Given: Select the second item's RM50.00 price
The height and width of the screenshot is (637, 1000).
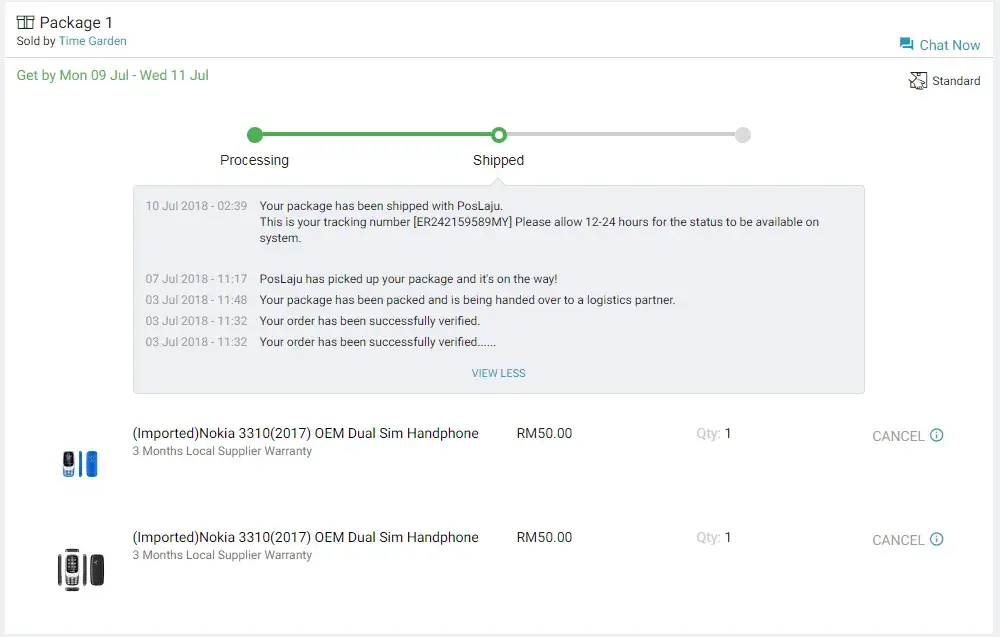Looking at the screenshot, I should click(x=544, y=537).
